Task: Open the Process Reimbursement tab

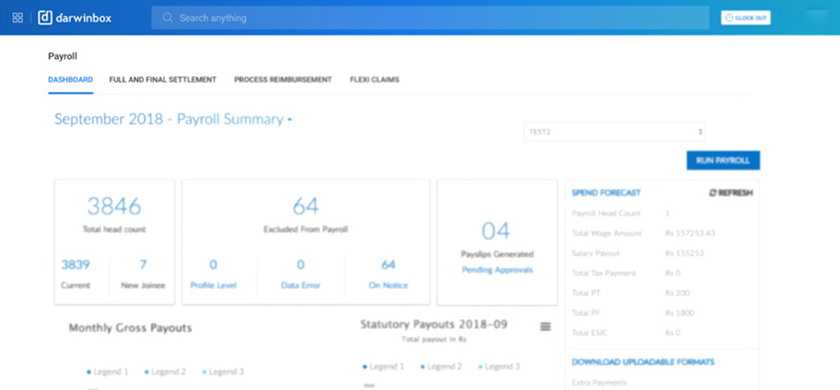Action: [283, 79]
